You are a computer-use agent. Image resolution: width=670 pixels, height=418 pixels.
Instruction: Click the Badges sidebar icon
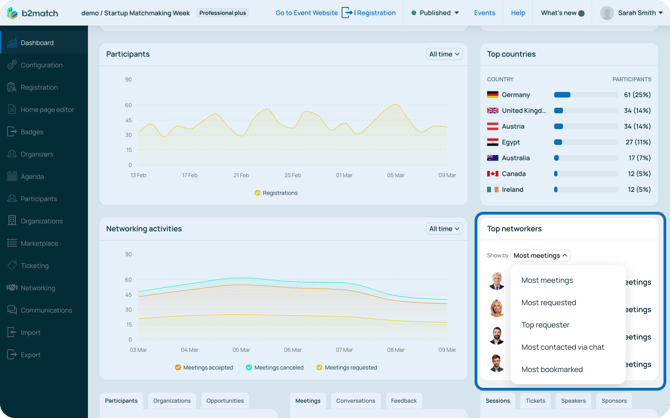point(12,132)
